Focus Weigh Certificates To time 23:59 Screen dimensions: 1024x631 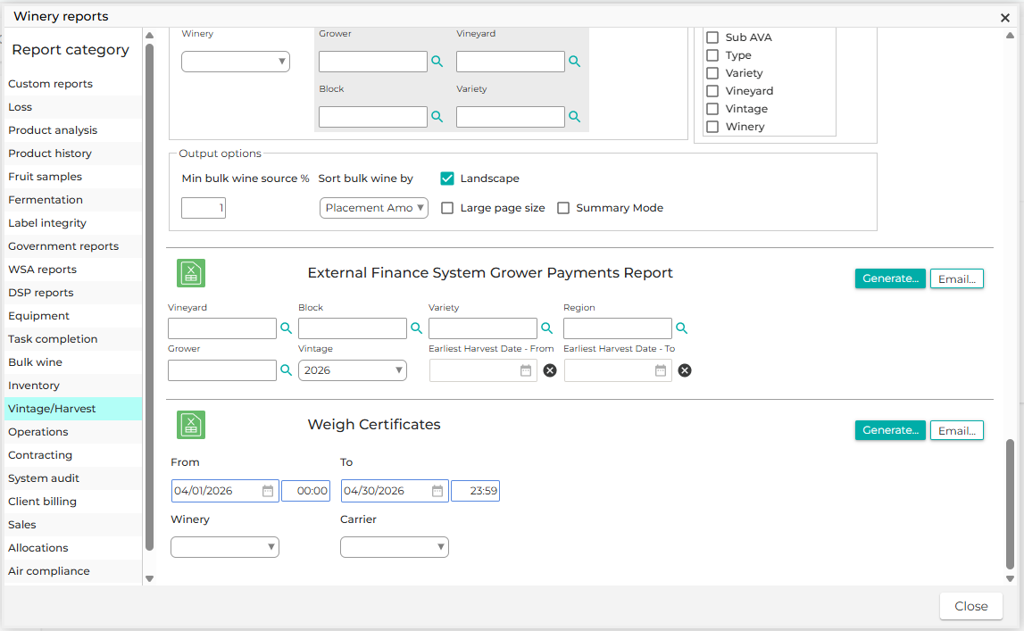(x=475, y=491)
